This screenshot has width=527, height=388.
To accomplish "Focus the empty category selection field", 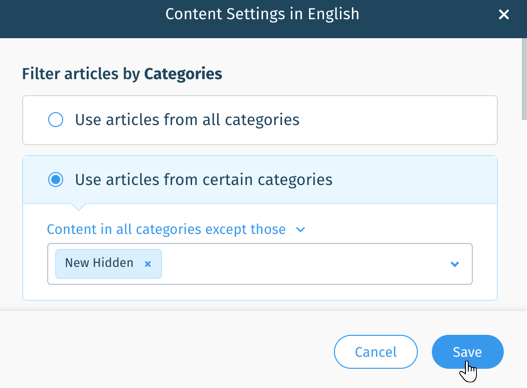I will coord(302,264).
